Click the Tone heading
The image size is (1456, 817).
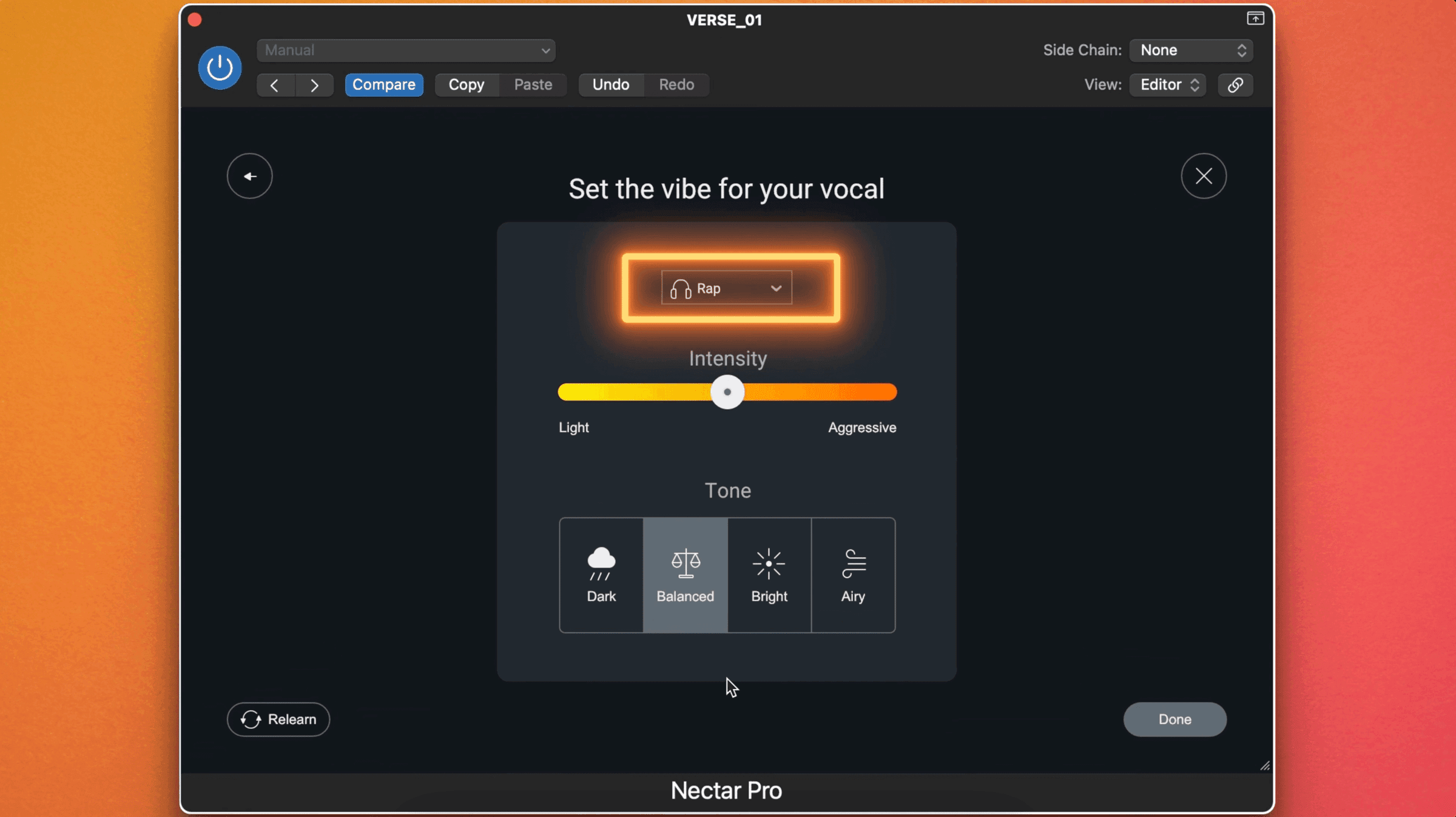click(x=728, y=490)
